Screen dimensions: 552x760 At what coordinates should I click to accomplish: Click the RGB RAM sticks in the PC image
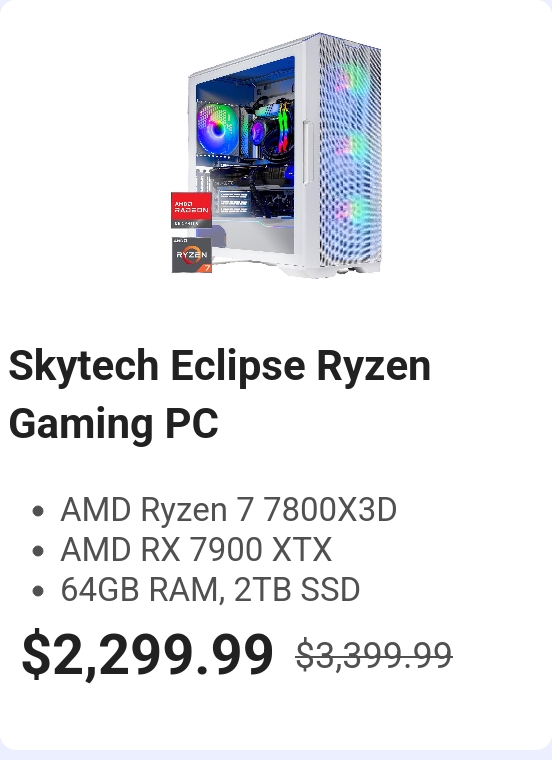tap(284, 127)
